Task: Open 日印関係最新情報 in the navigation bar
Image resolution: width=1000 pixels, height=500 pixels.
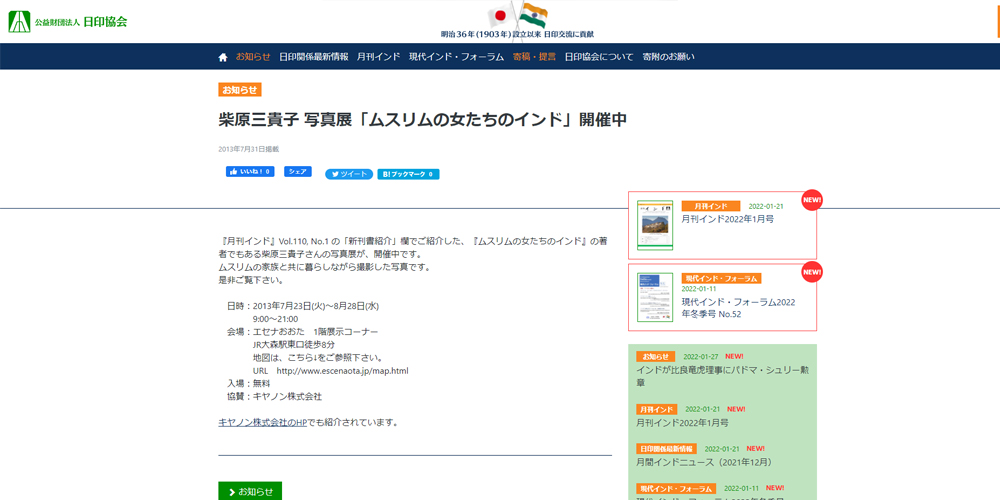Action: [x=314, y=57]
